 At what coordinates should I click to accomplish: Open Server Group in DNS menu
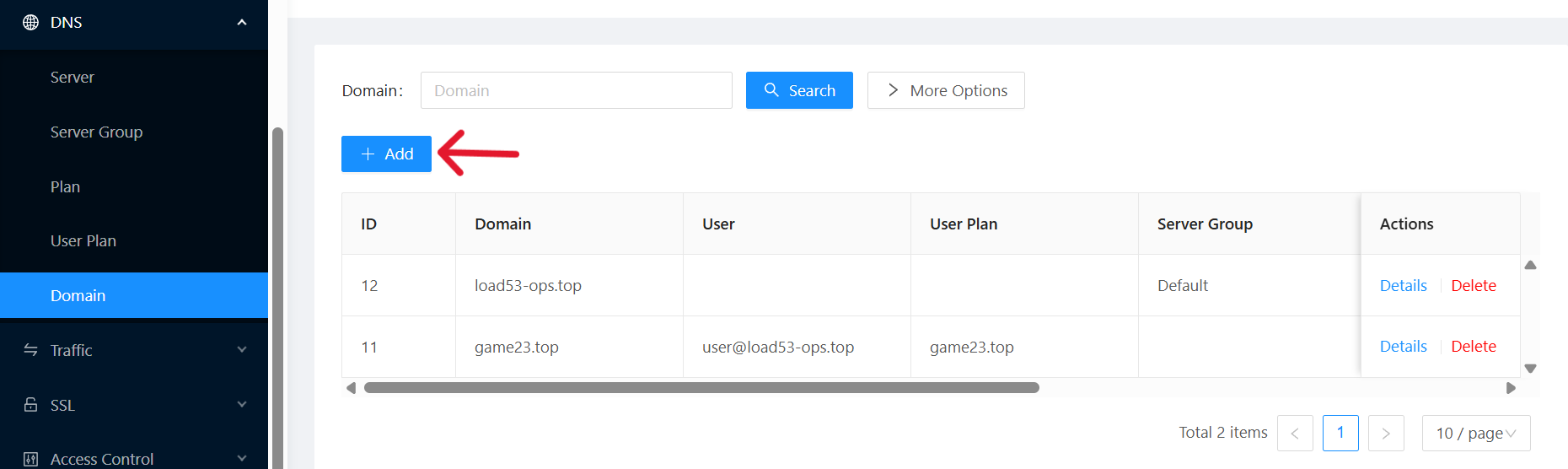click(x=96, y=132)
